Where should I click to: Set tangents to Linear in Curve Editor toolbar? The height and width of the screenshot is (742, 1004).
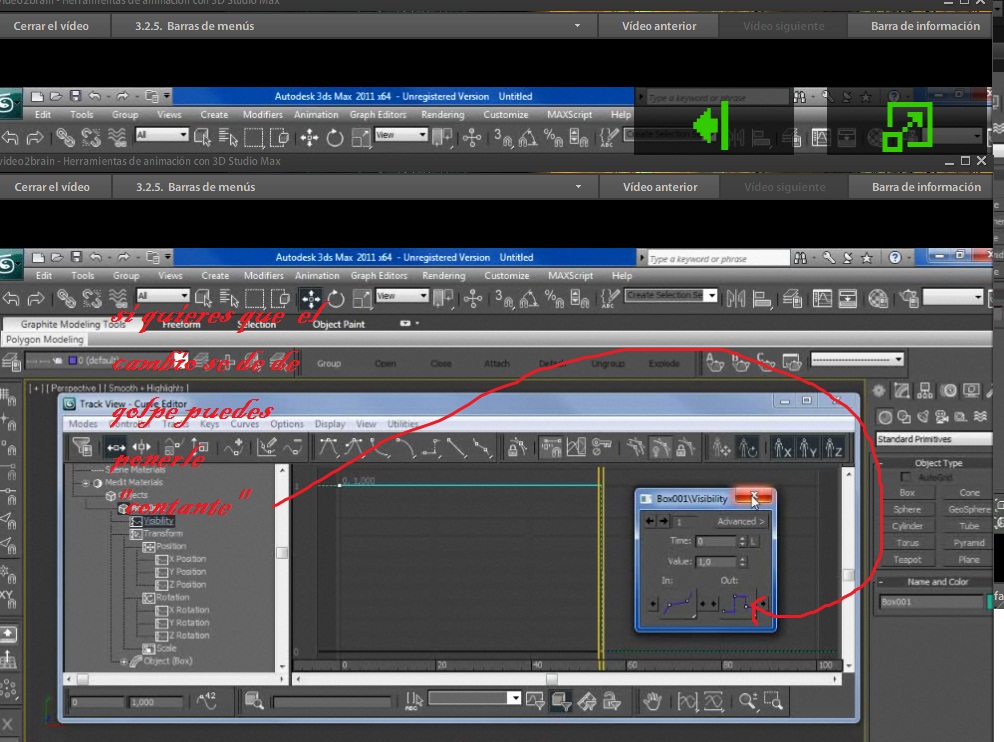coord(457,447)
